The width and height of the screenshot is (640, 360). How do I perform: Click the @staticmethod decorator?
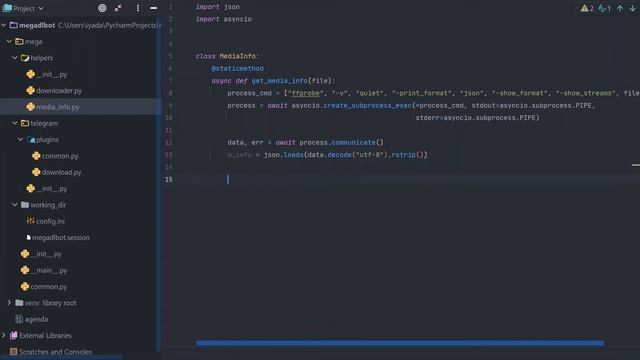238,68
